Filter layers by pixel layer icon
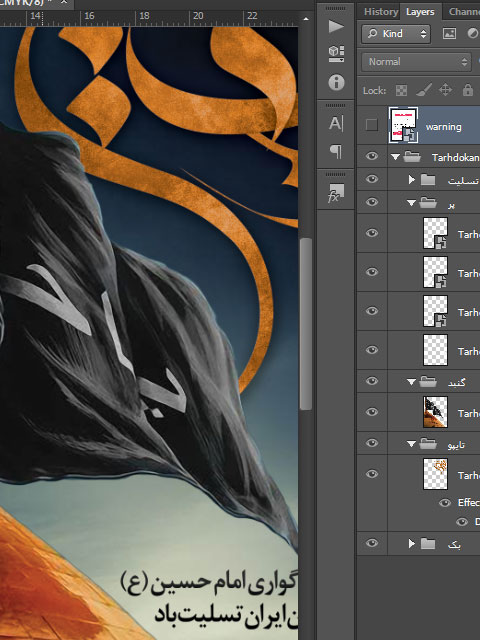Image resolution: width=480 pixels, height=640 pixels. (x=449, y=33)
